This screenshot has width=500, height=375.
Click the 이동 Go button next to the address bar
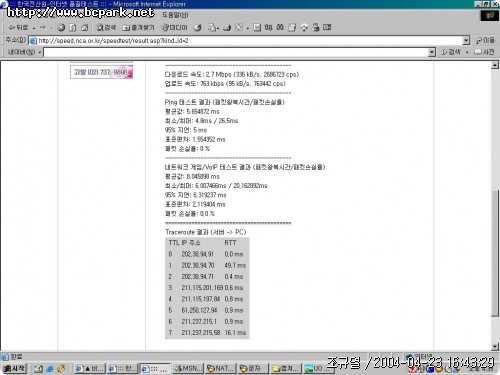485,40
